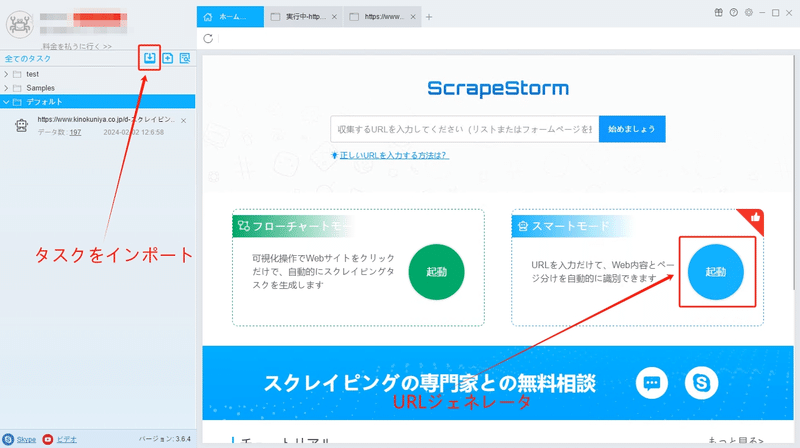Select the デフォルト folder row

click(97, 102)
